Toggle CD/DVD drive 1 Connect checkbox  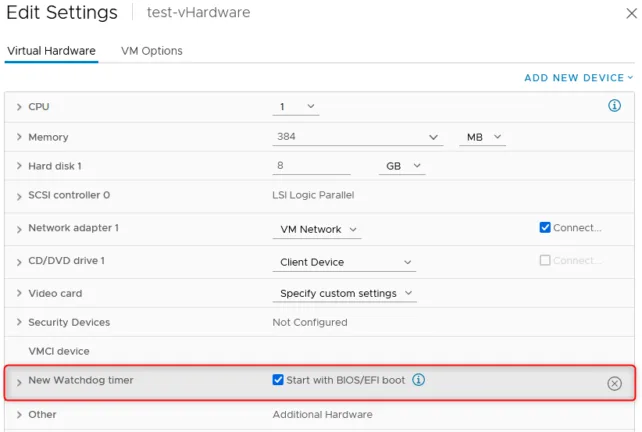[x=545, y=260]
